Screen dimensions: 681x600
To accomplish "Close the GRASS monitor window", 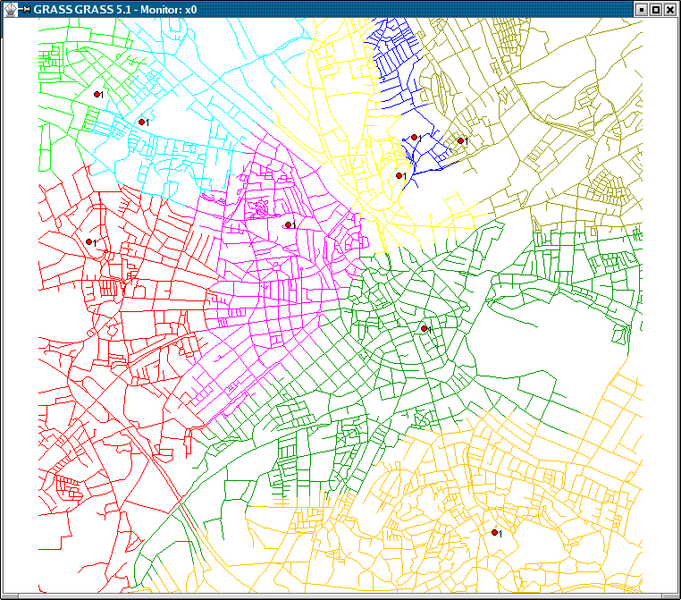I will coord(671,9).
